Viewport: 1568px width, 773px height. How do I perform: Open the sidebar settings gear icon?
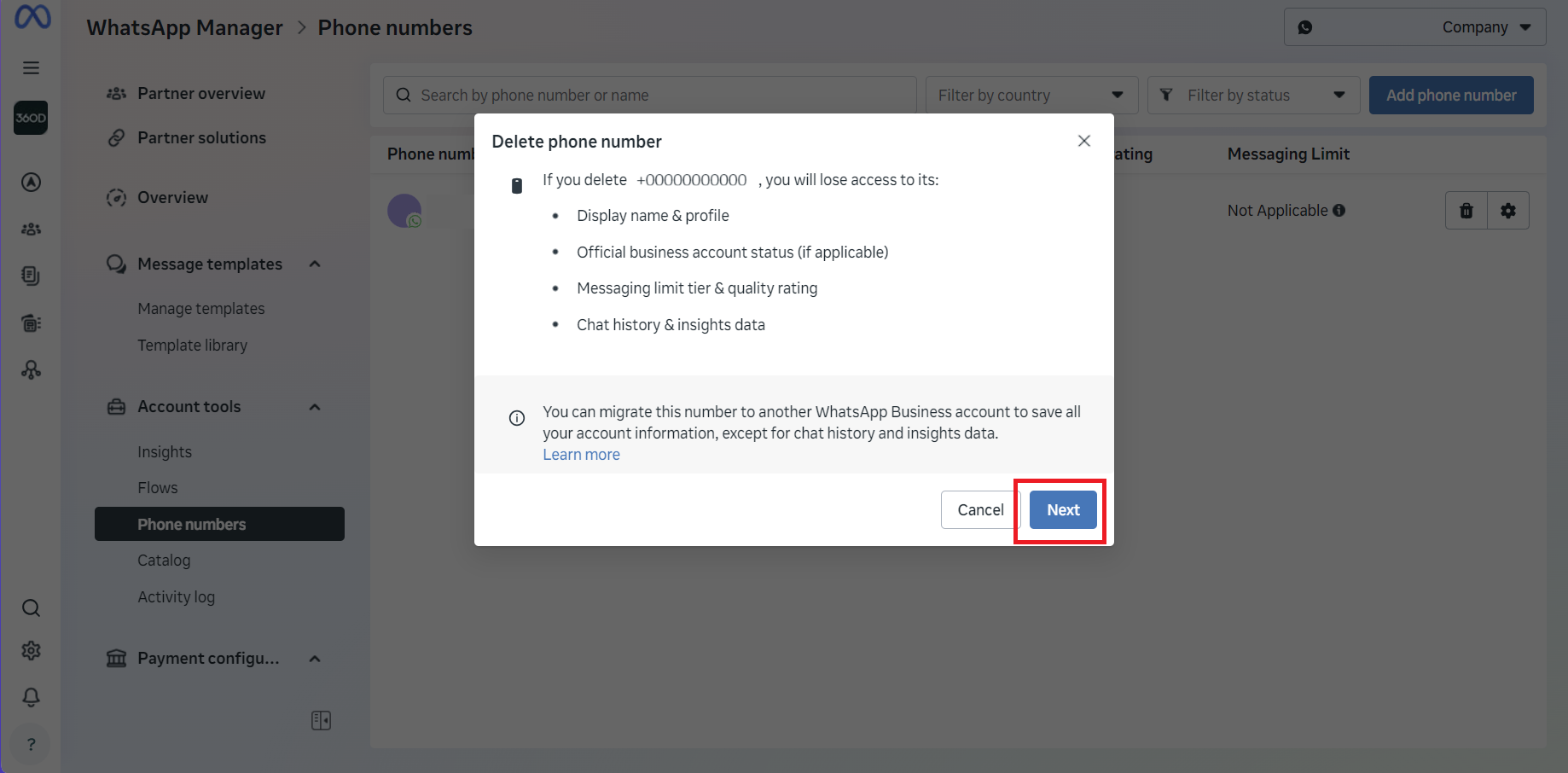tap(31, 651)
